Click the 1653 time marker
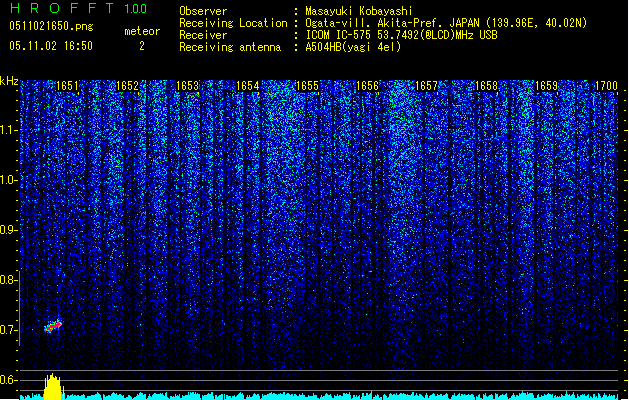This screenshot has height=400, width=629. coord(187,86)
